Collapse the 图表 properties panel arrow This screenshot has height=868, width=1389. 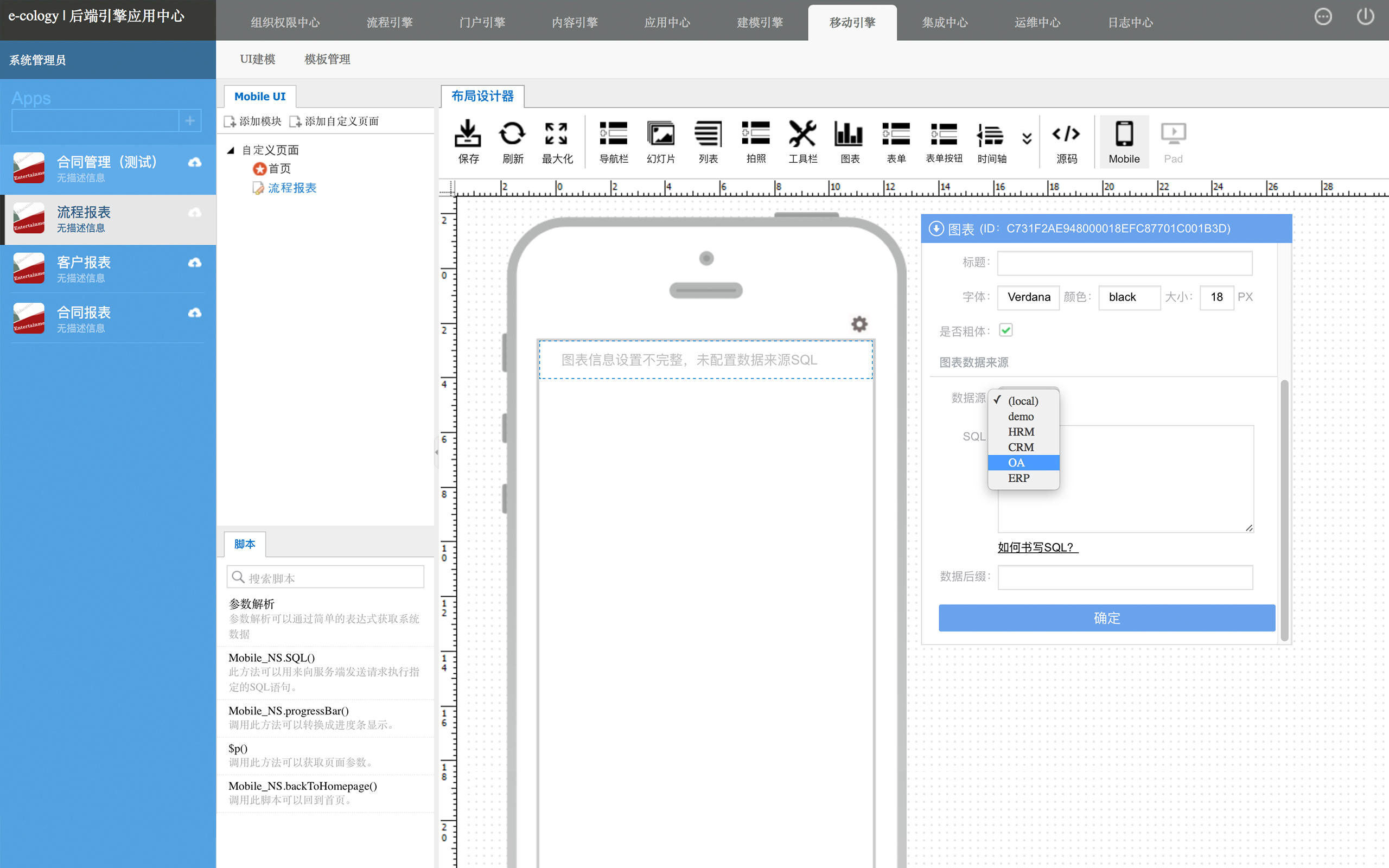click(936, 228)
